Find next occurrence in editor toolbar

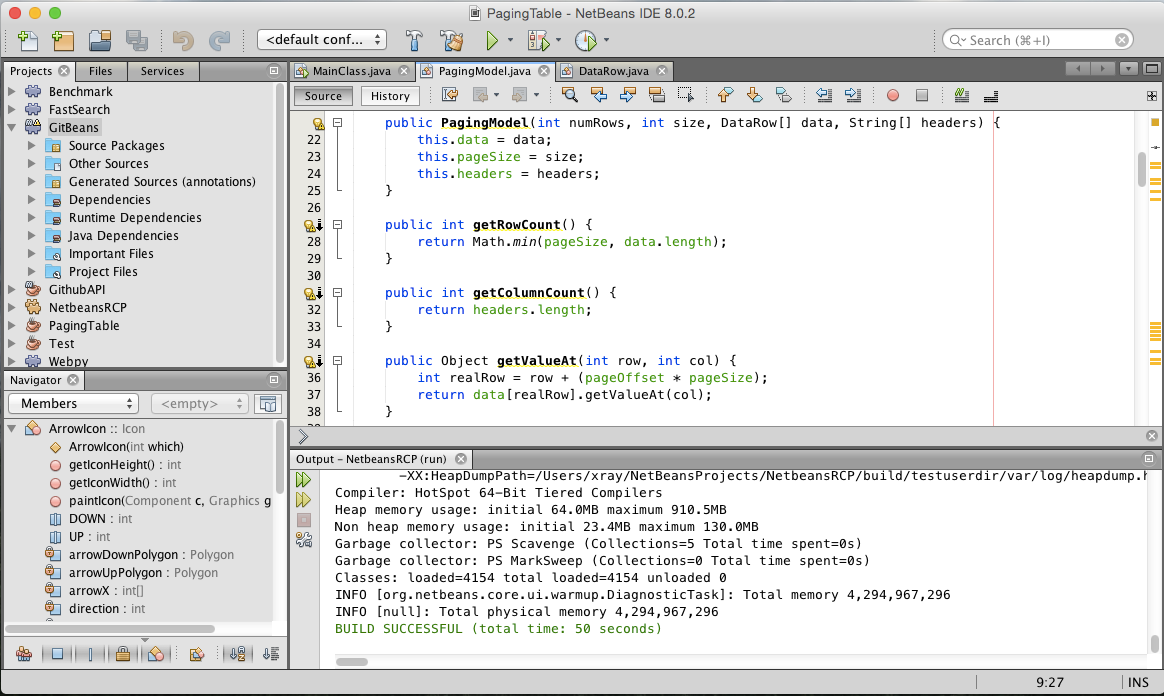point(627,95)
